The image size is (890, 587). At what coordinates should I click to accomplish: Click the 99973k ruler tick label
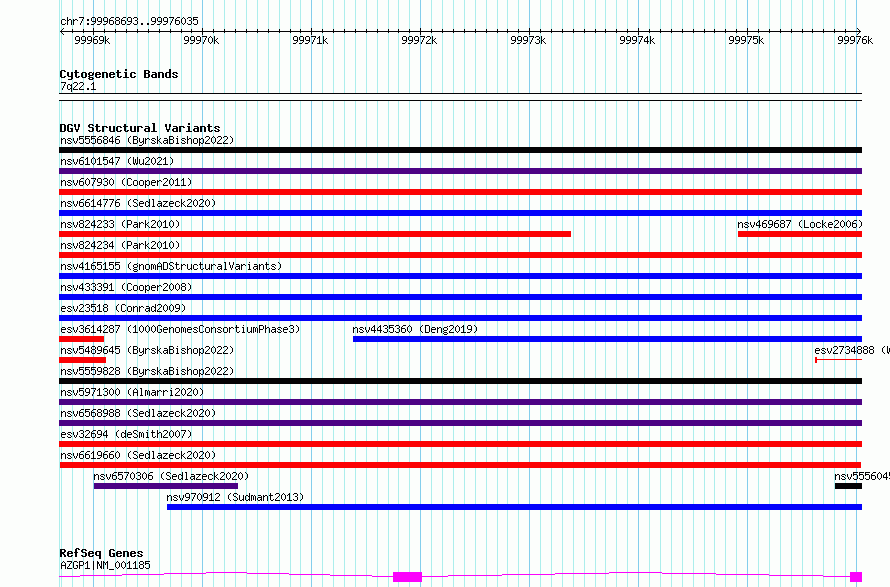pyautogui.click(x=528, y=40)
